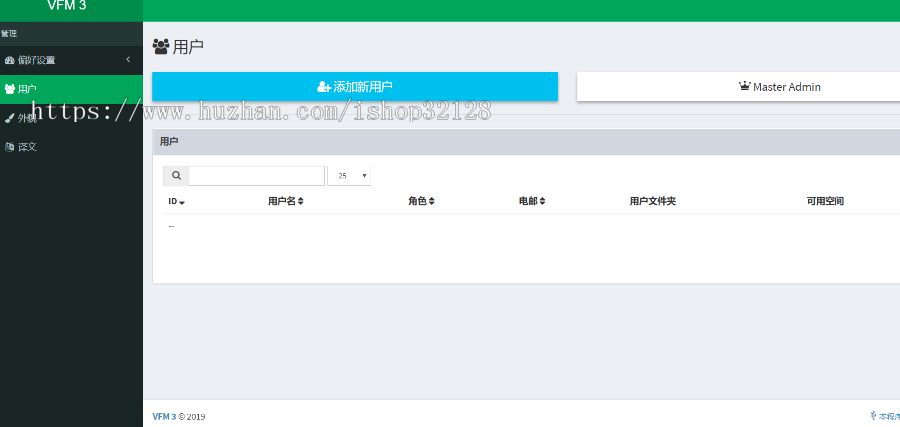Click the 可用空间 column header

pyautogui.click(x=825, y=201)
